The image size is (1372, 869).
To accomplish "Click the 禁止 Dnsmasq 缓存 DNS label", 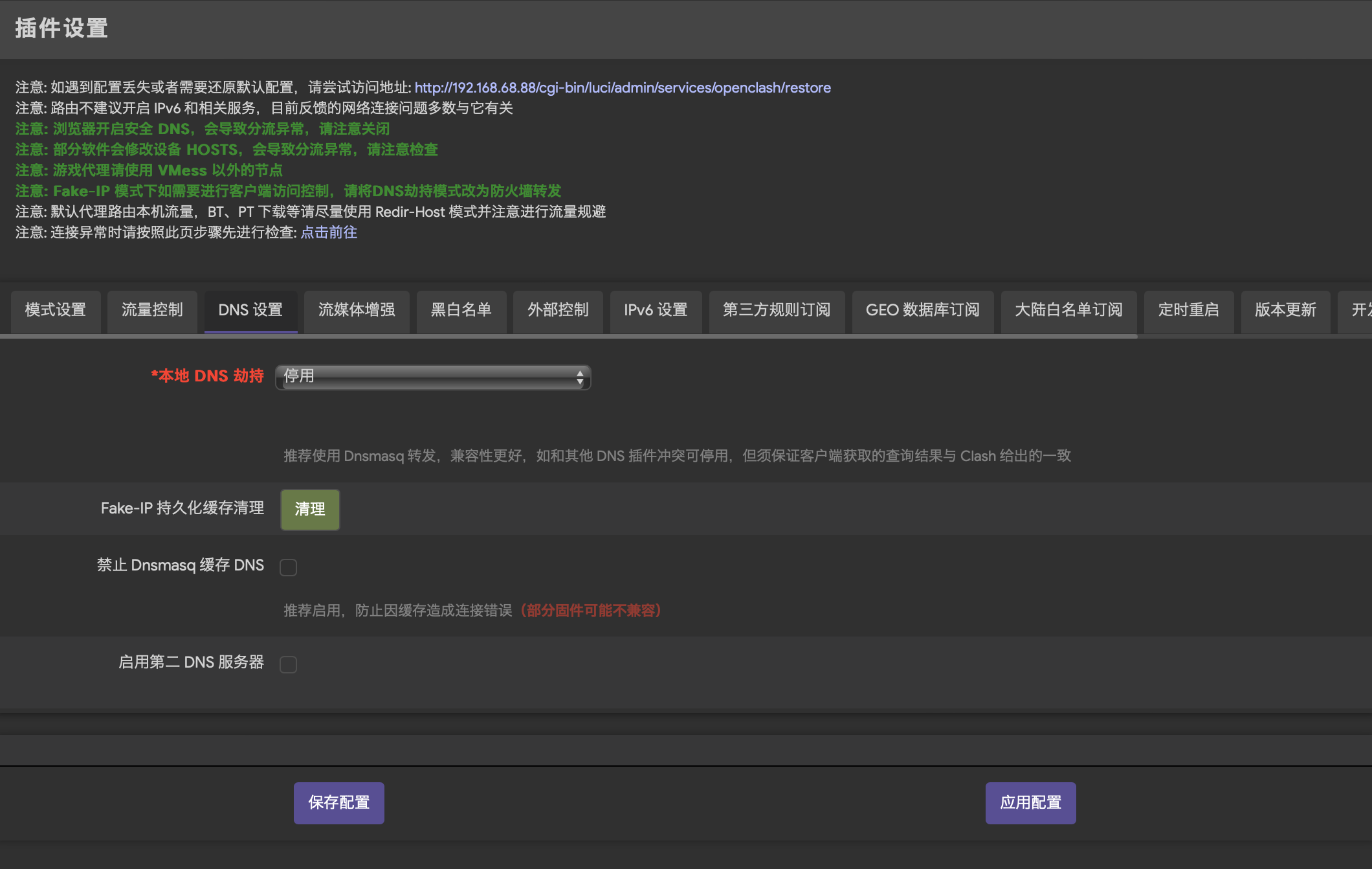I will [x=181, y=565].
